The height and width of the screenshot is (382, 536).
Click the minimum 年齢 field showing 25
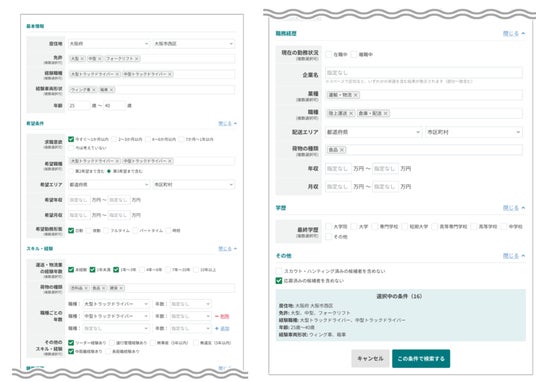[79, 106]
